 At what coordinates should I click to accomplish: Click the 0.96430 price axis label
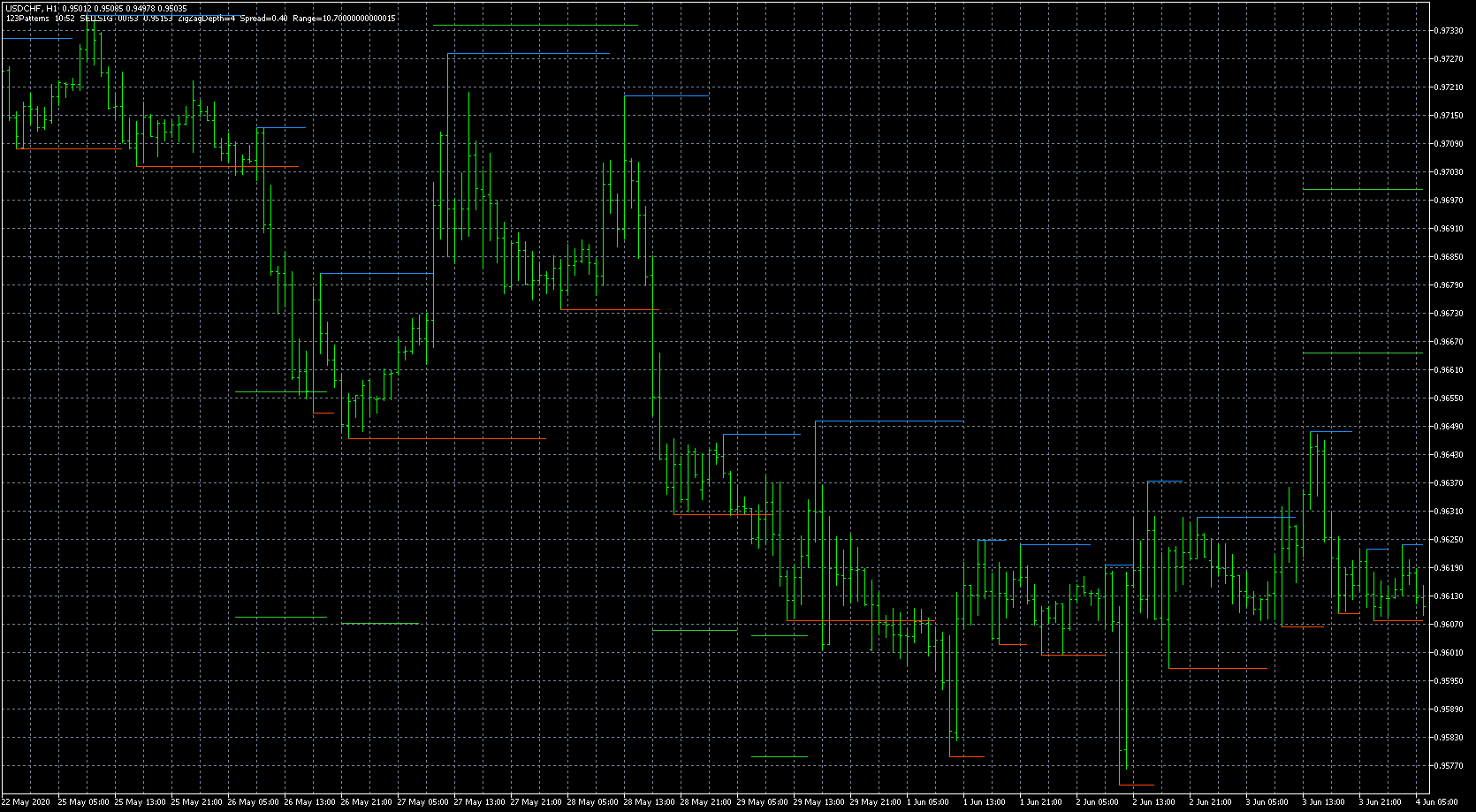click(1450, 455)
